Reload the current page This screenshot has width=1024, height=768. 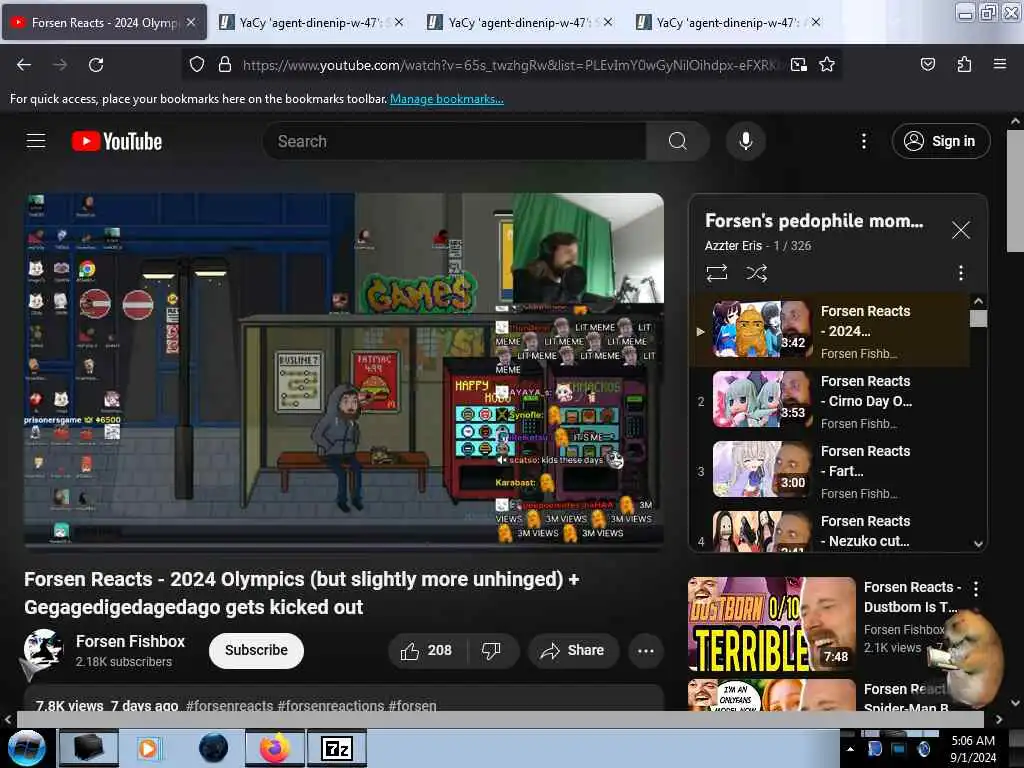pos(96,65)
